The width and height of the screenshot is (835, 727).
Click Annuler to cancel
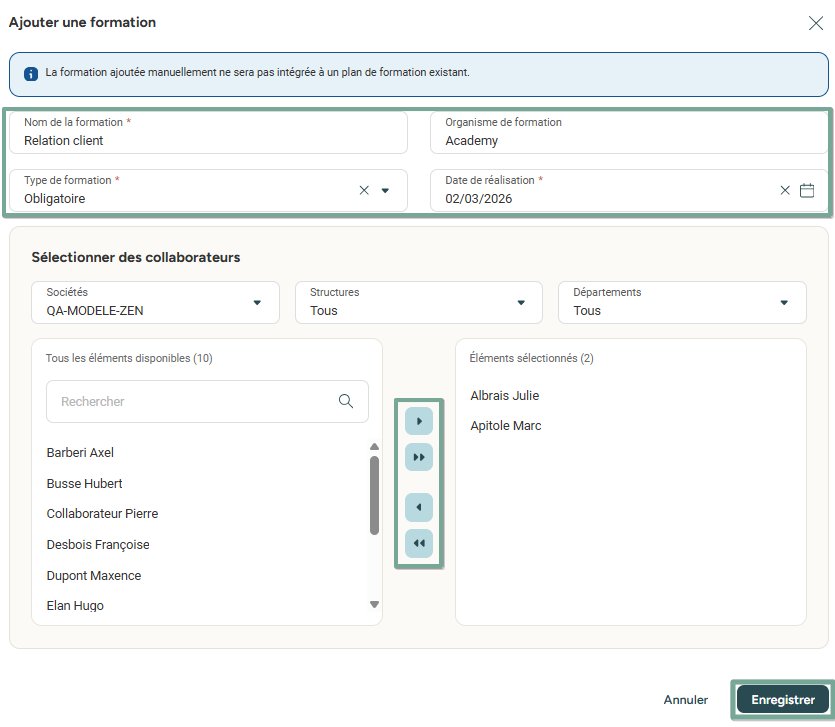[685, 700]
